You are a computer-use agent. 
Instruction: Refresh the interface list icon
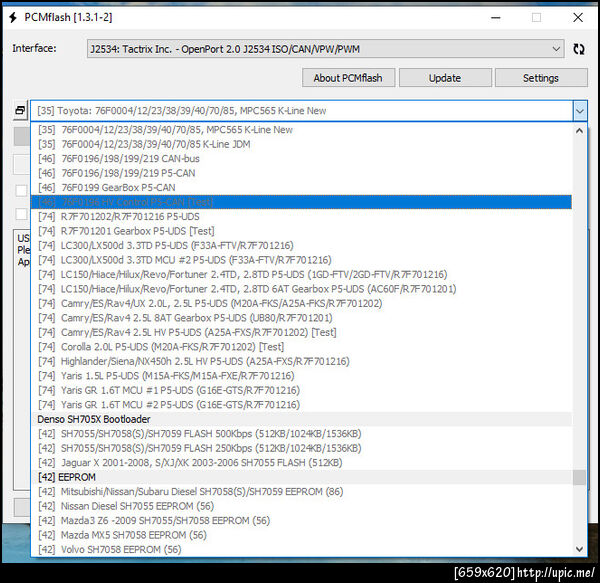click(579, 49)
